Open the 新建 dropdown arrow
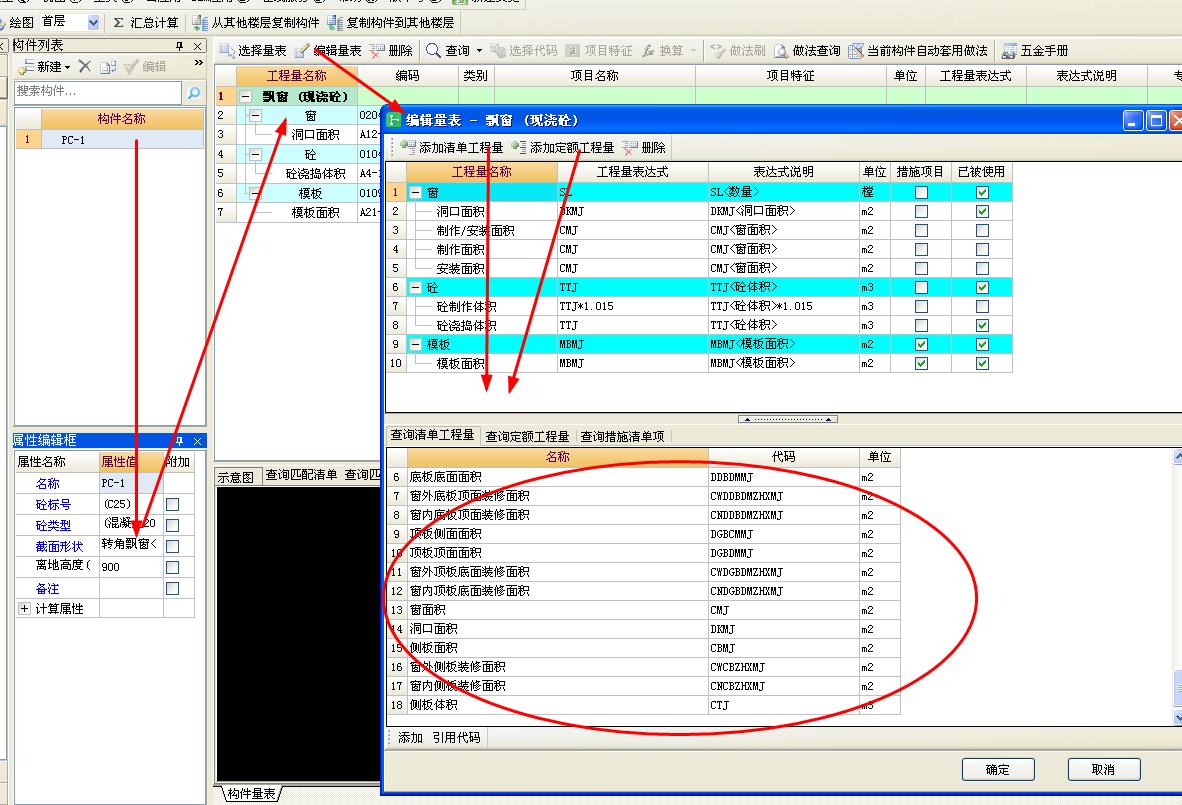Viewport: 1182px width, 805px height. click(x=67, y=66)
